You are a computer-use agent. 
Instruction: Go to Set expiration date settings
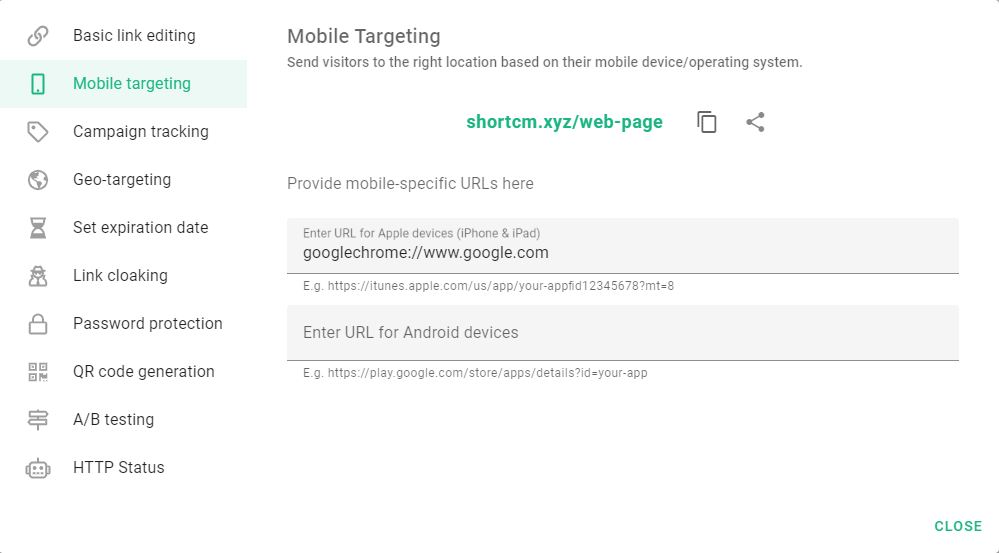(140, 228)
